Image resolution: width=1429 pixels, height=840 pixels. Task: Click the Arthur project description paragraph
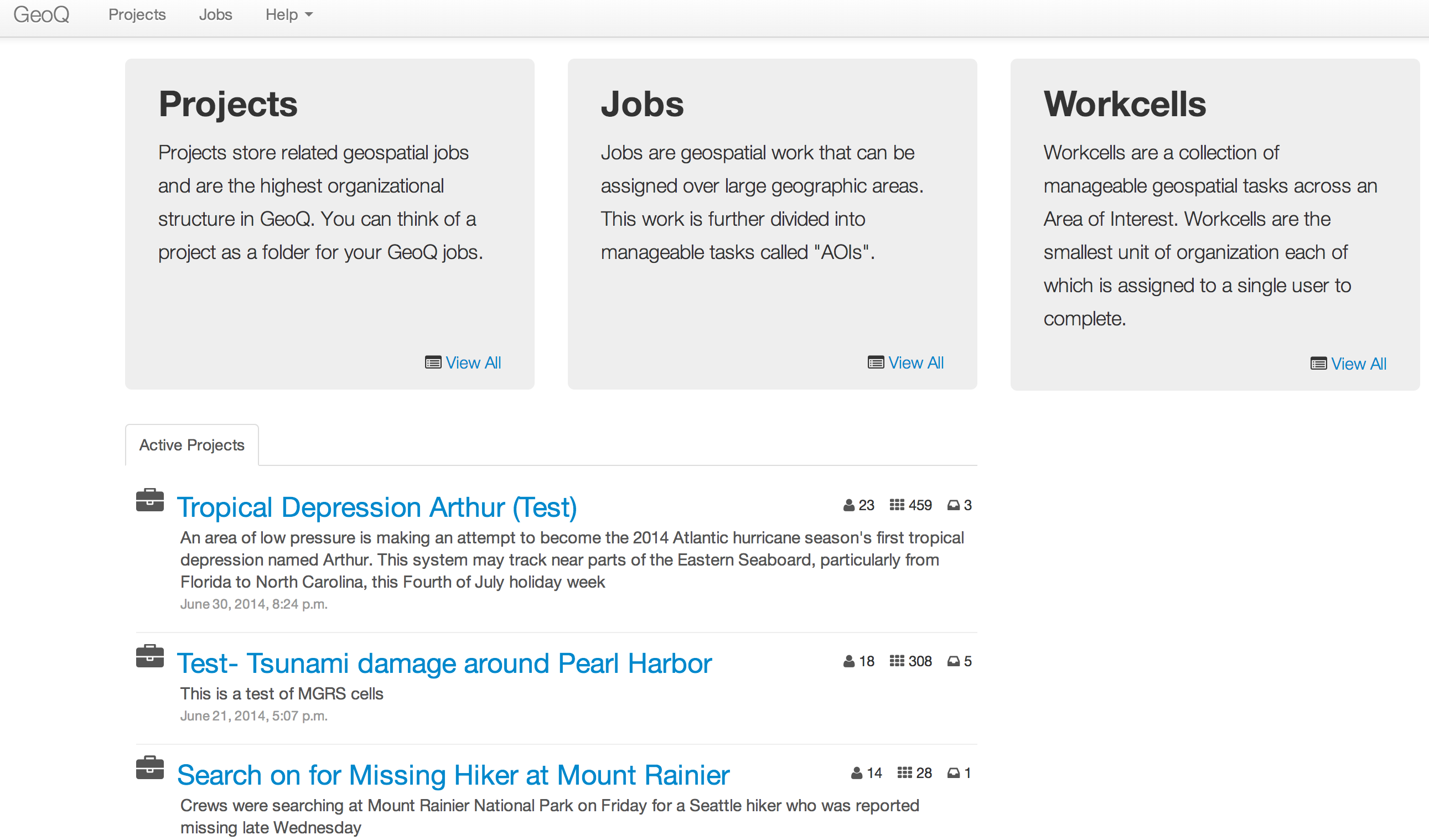pos(572,560)
